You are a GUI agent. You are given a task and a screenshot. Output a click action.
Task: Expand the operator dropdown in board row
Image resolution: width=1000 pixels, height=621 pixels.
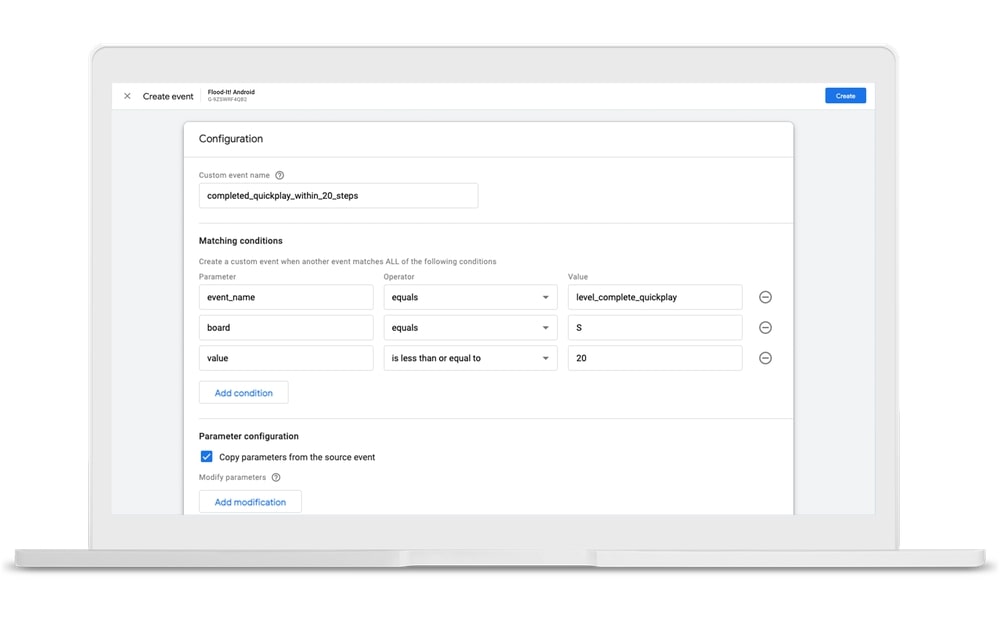[470, 328]
